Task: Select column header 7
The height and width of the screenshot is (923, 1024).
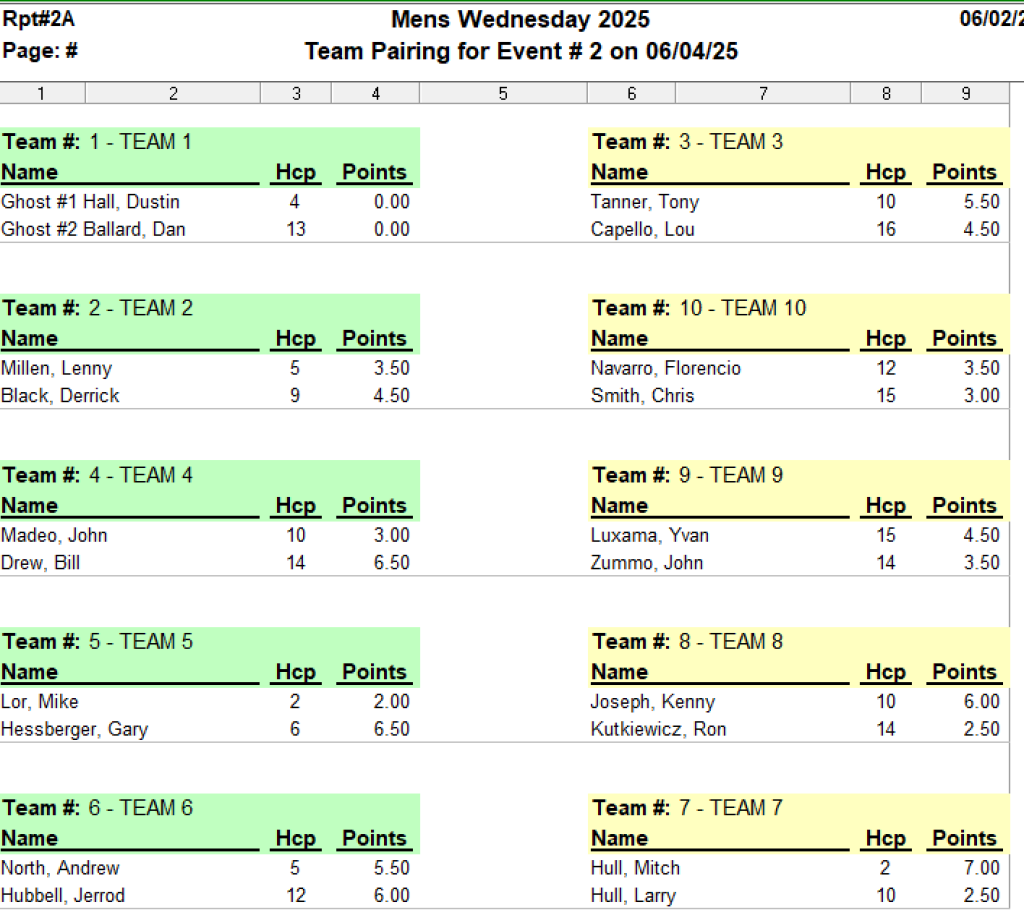Action: (x=763, y=93)
